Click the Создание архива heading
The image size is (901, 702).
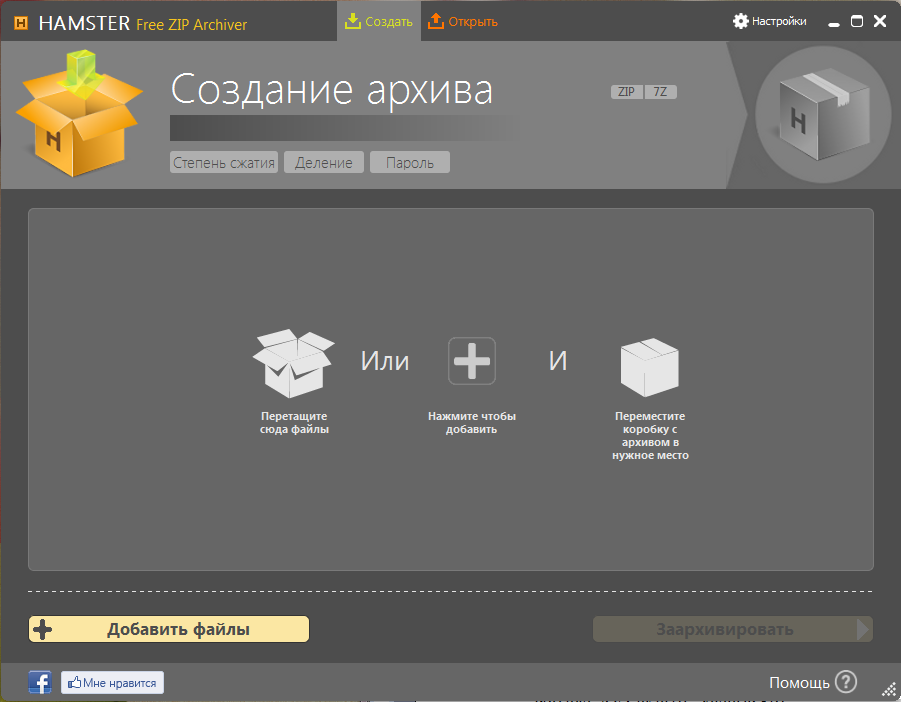[332, 90]
